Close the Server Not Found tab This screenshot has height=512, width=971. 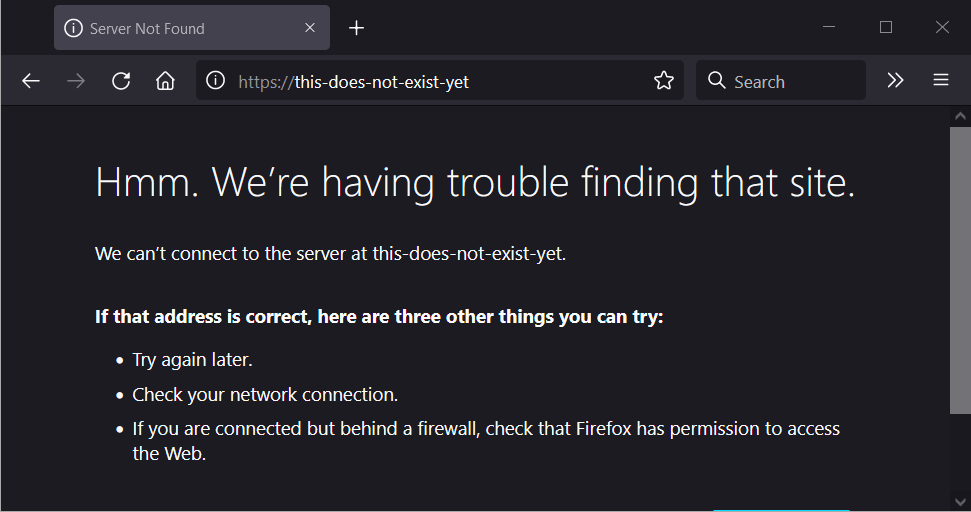(310, 28)
